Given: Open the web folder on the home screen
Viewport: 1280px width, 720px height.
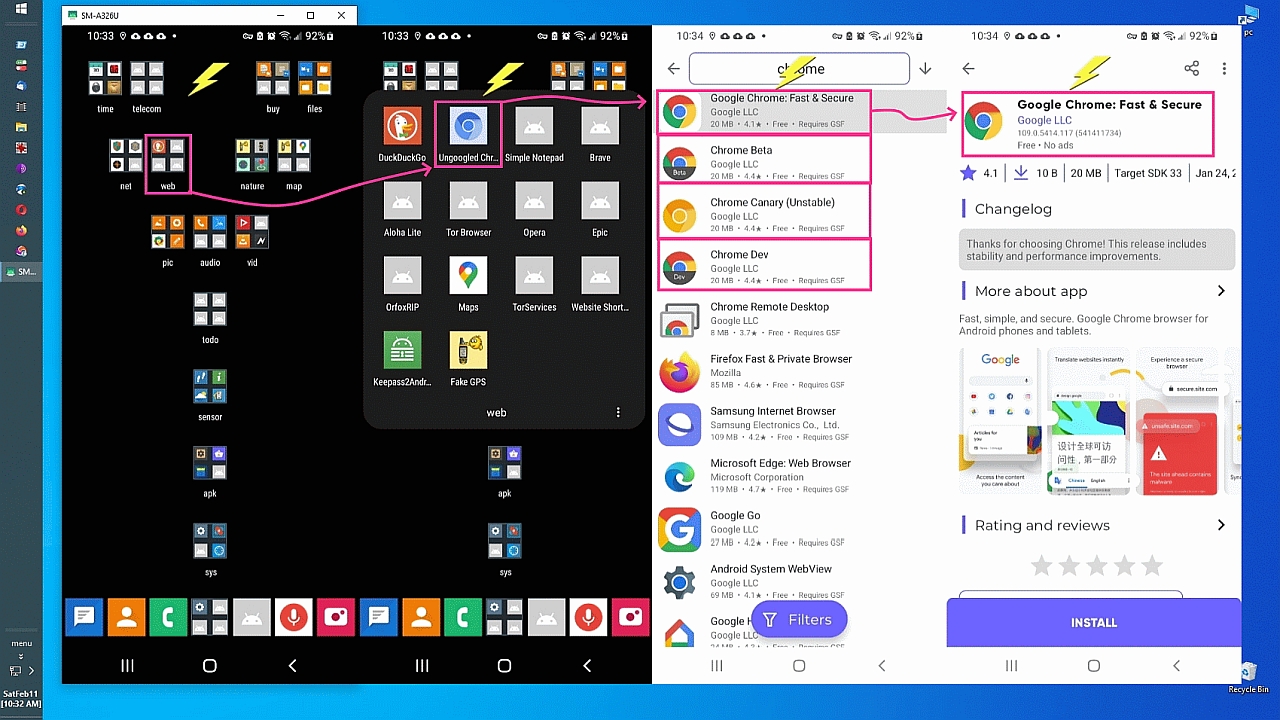Looking at the screenshot, I should click(x=167, y=164).
